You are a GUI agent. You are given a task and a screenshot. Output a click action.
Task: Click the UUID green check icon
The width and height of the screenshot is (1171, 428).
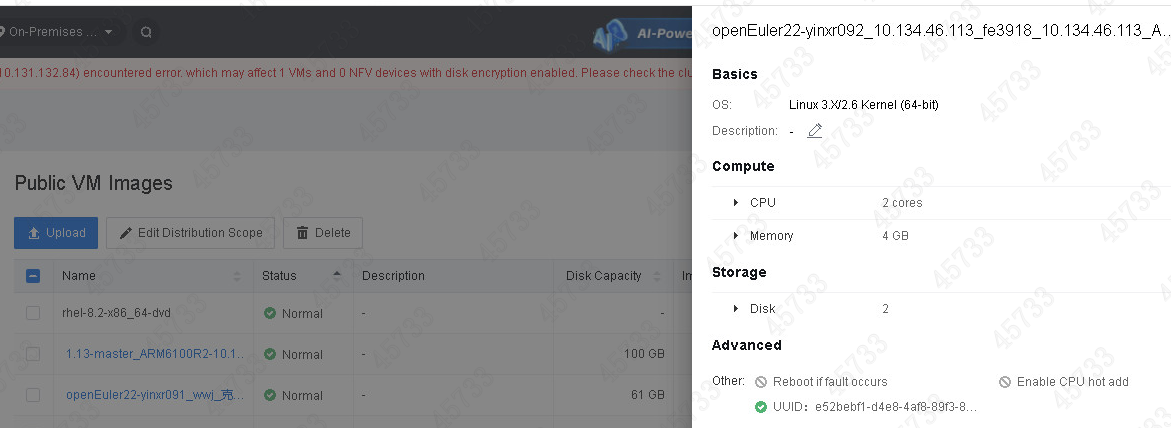[761, 407]
